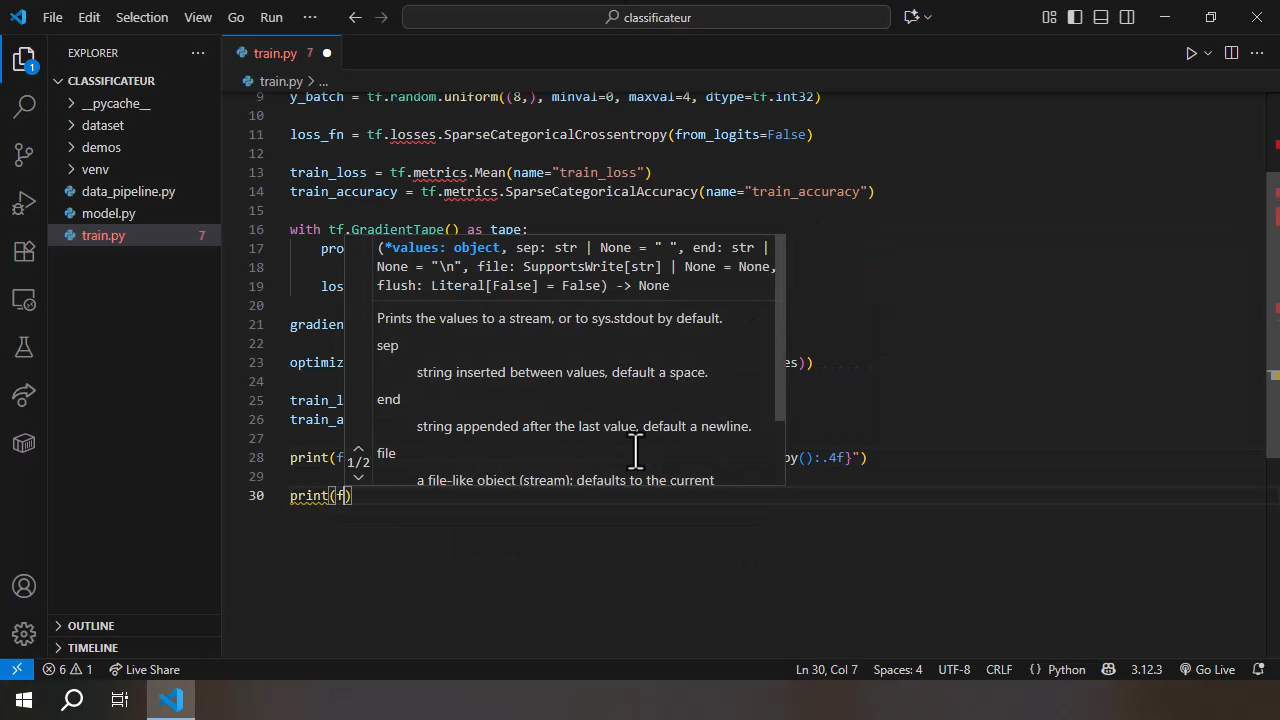
Task: Toggle the bottom Panel layout button
Action: point(1101,17)
